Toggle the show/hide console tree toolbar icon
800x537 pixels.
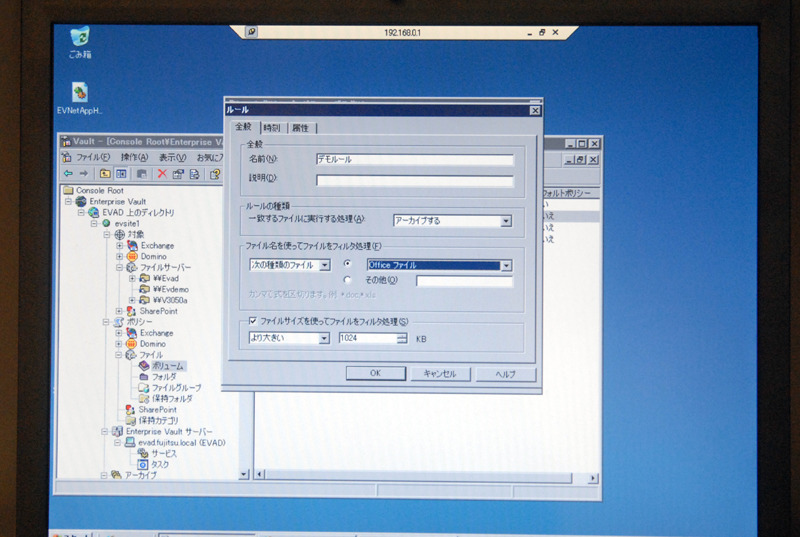(x=121, y=174)
